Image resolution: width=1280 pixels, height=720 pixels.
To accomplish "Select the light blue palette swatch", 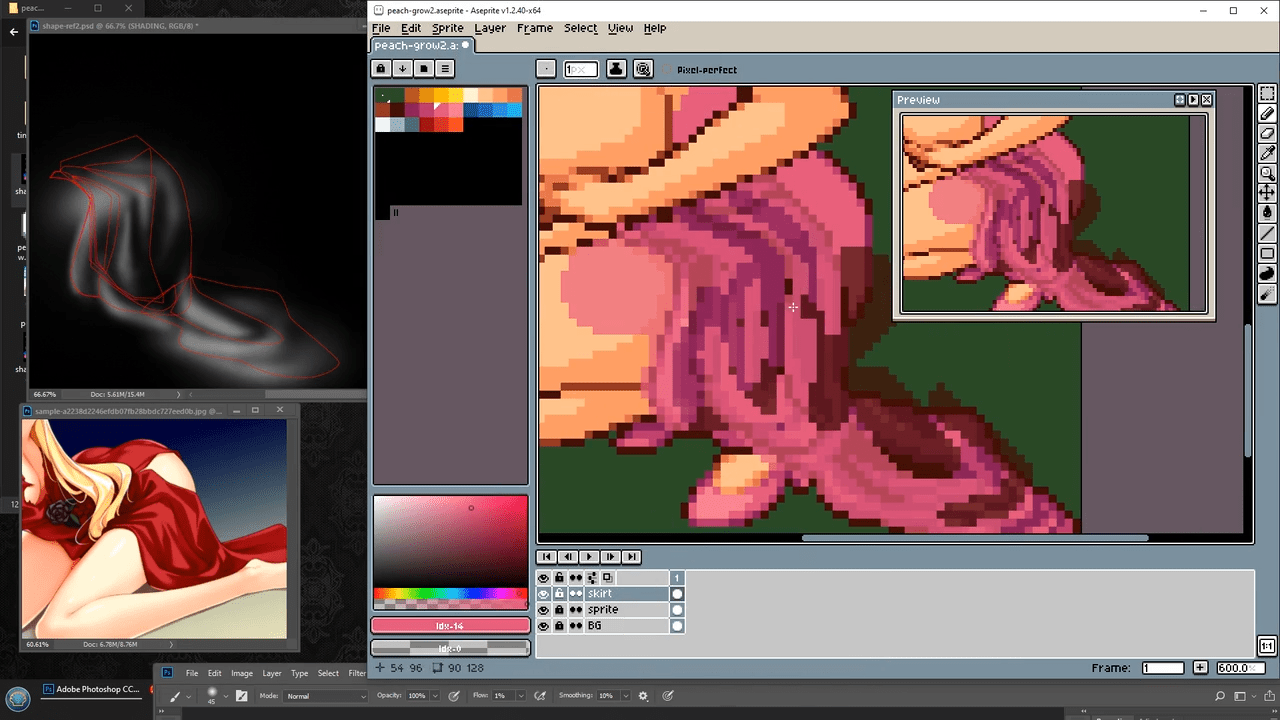I will (x=514, y=110).
